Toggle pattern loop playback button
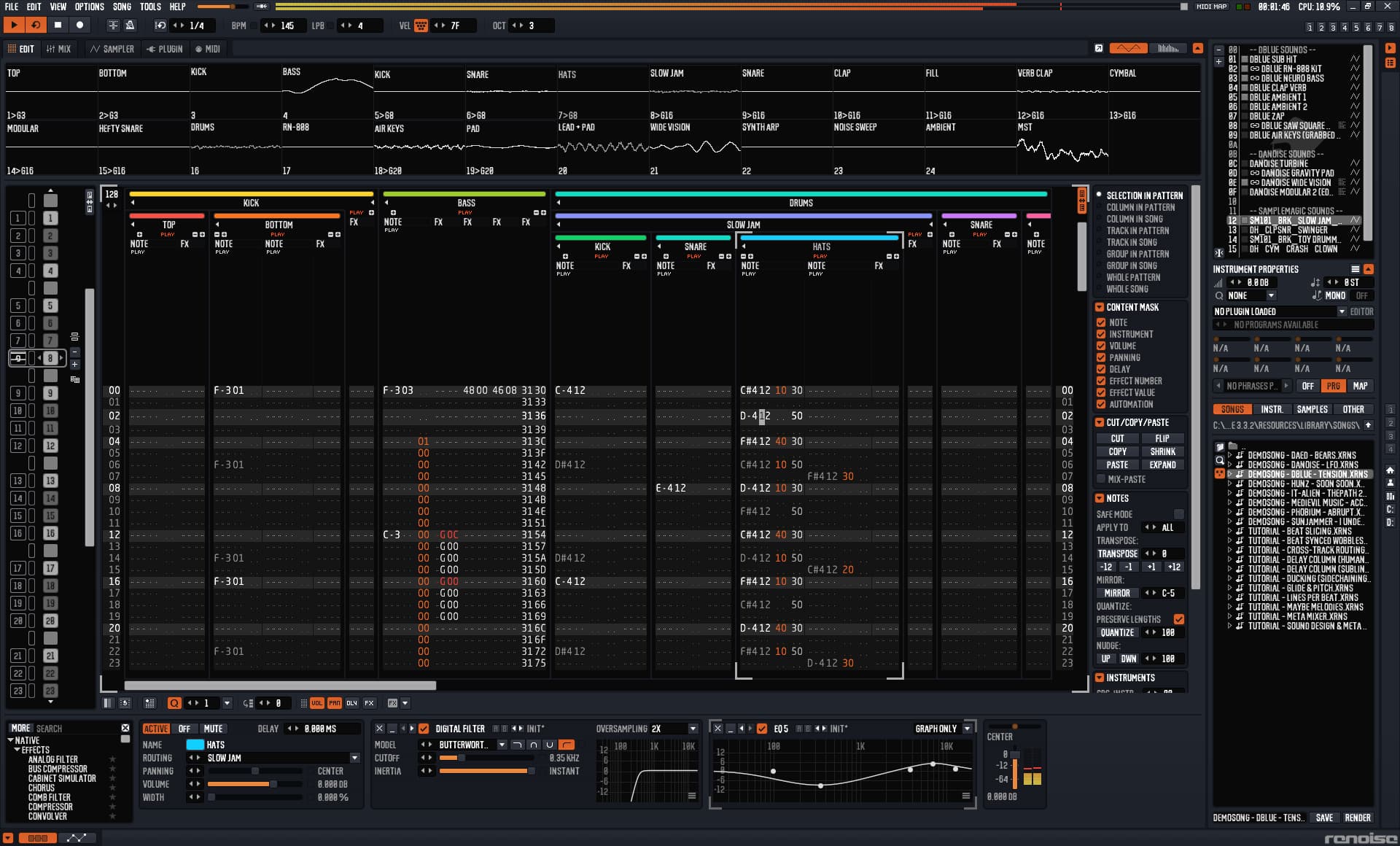 (36, 25)
